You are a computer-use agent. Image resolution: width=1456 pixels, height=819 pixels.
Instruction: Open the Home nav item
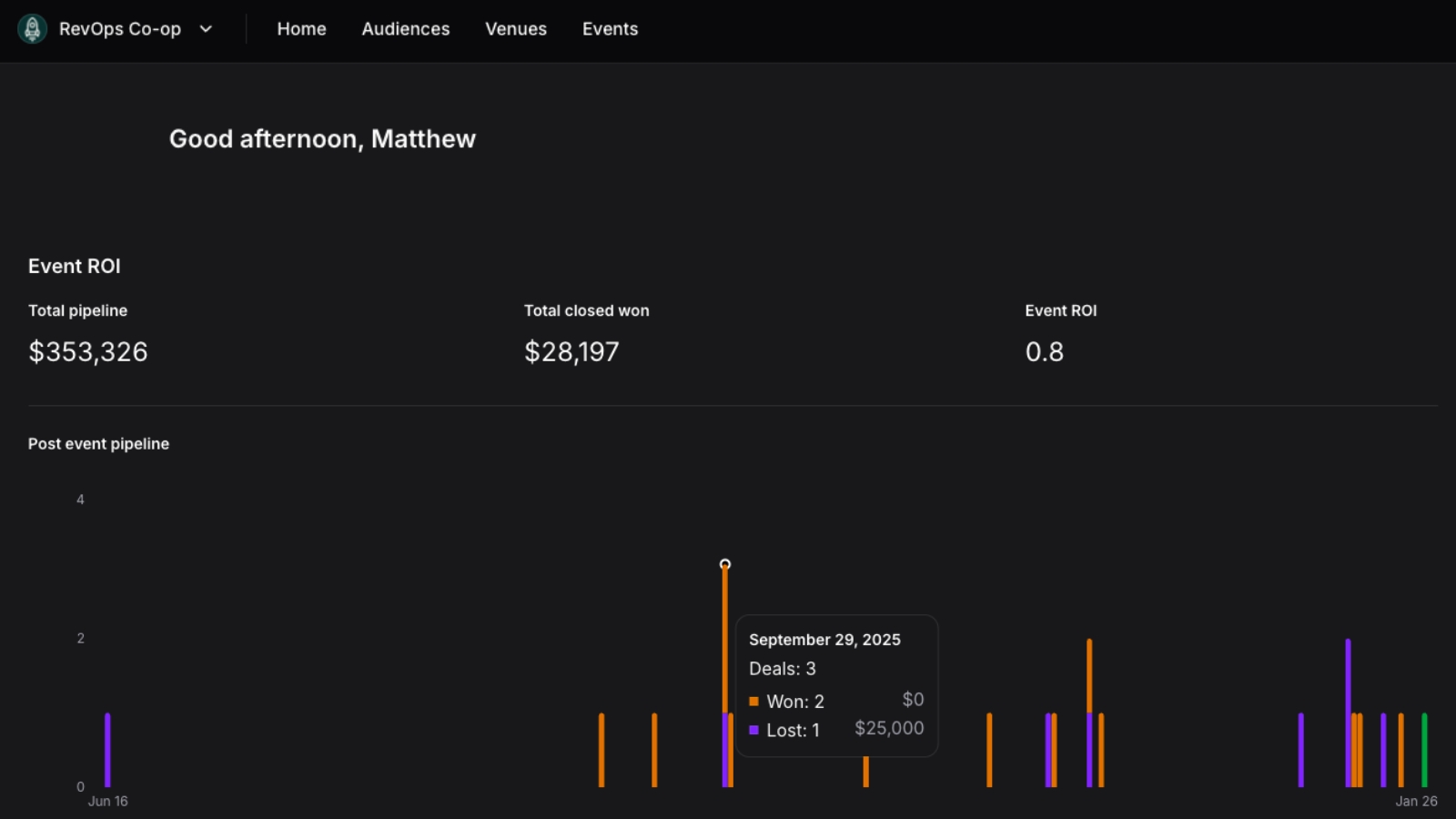coord(301,29)
